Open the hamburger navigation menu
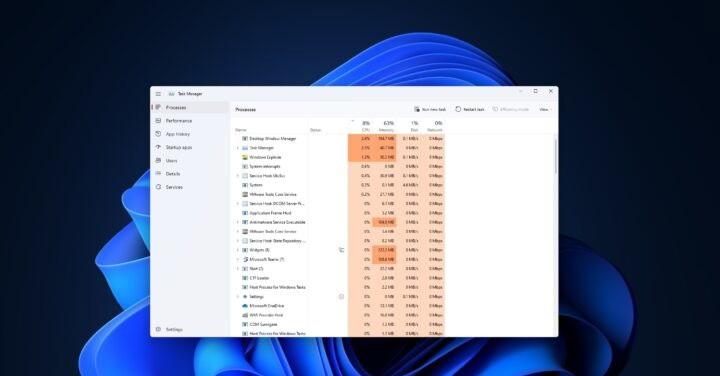This screenshot has height=376, width=720. point(158,94)
